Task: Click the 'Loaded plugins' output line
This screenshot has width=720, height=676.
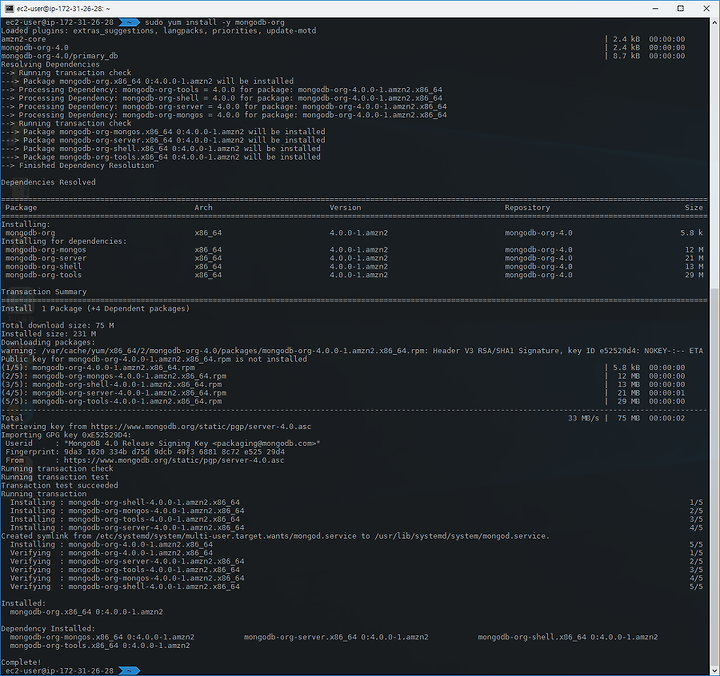Action: (158, 31)
